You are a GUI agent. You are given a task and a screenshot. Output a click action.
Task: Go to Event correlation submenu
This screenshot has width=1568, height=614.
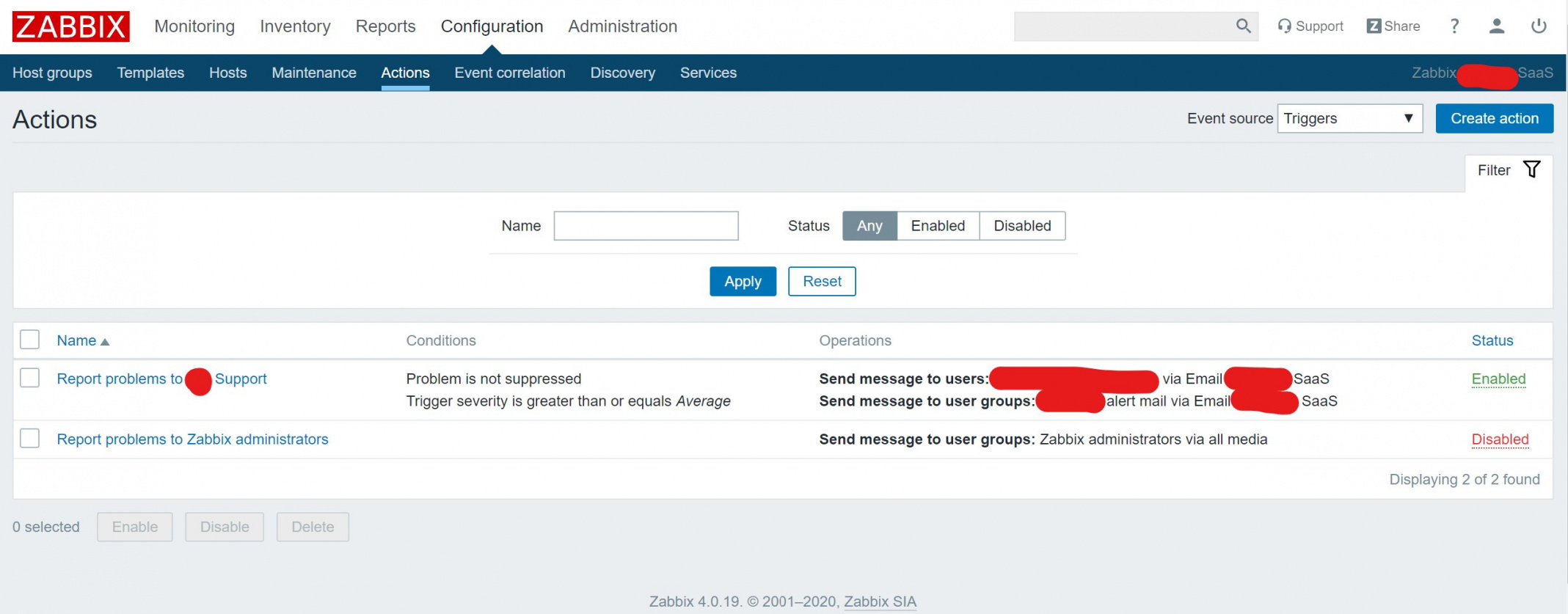tap(510, 73)
